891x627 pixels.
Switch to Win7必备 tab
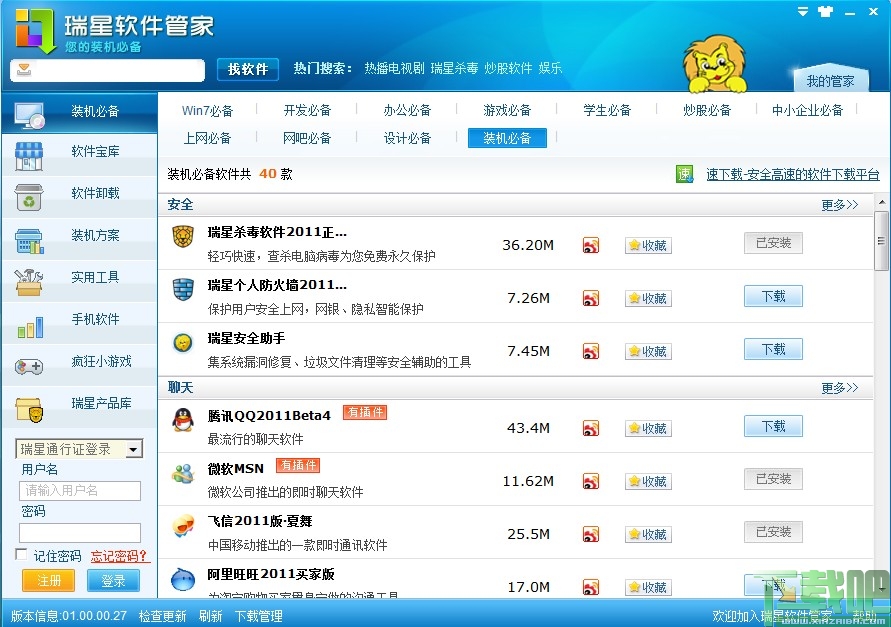[x=207, y=111]
